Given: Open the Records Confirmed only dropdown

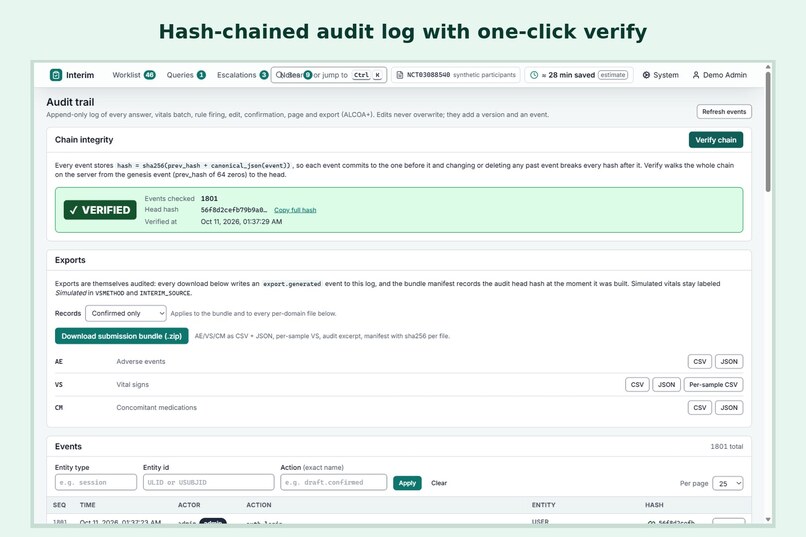Looking at the screenshot, I should (x=126, y=313).
